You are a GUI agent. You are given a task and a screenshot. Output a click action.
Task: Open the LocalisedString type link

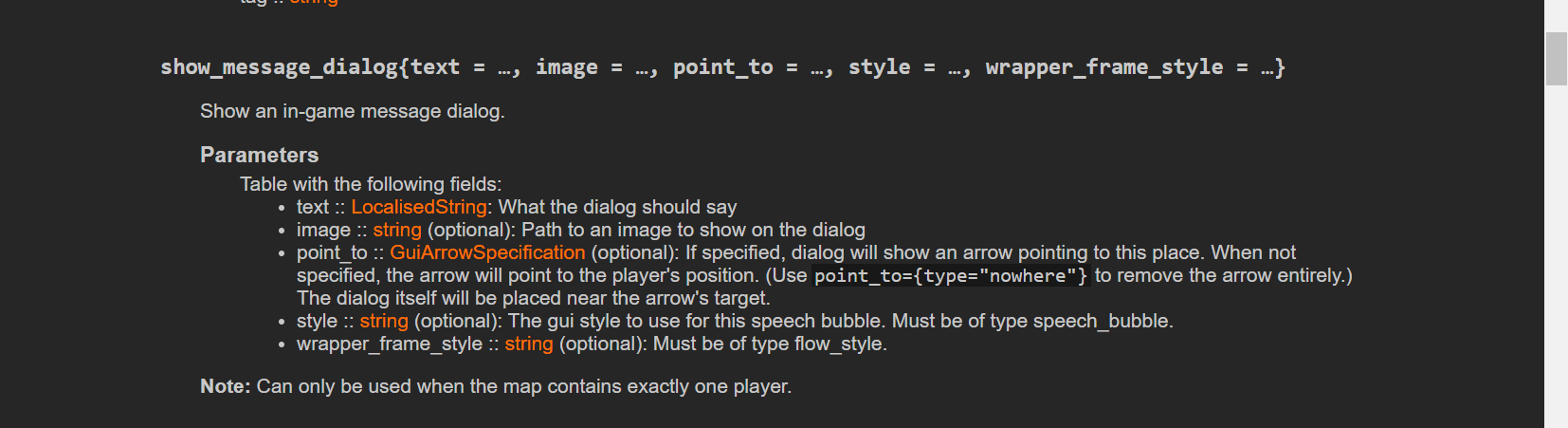pyautogui.click(x=418, y=207)
